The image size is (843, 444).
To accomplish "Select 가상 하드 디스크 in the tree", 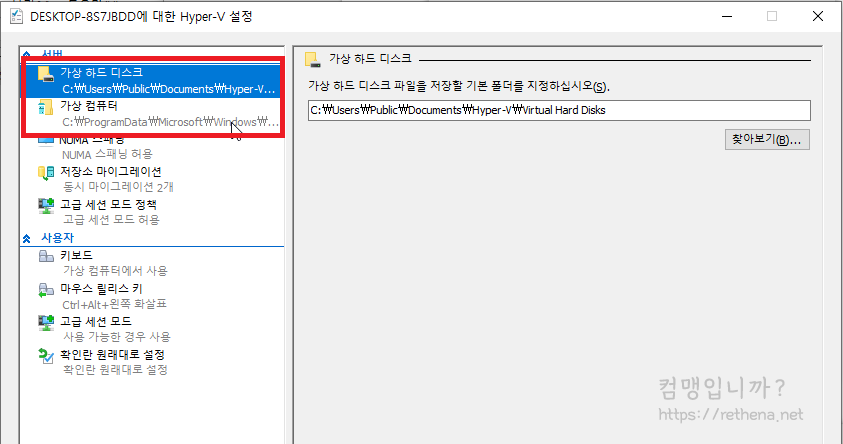I will 152,81.
